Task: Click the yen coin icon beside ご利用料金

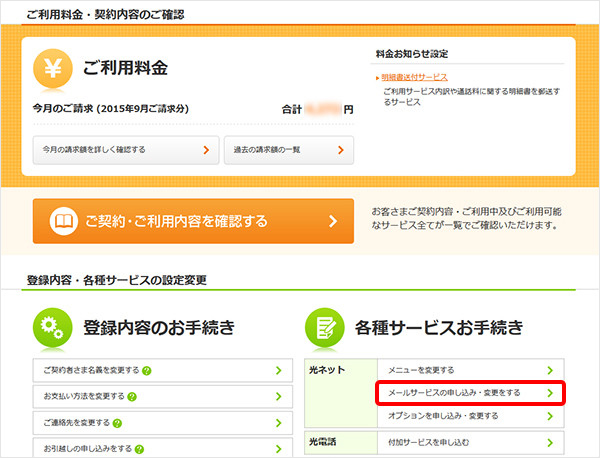Action: point(53,68)
